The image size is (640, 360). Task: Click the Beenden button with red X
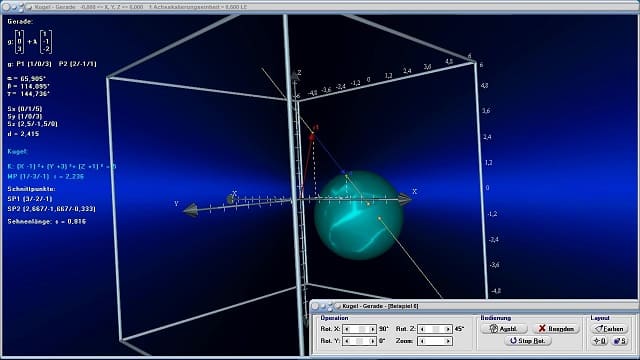click(x=556, y=329)
